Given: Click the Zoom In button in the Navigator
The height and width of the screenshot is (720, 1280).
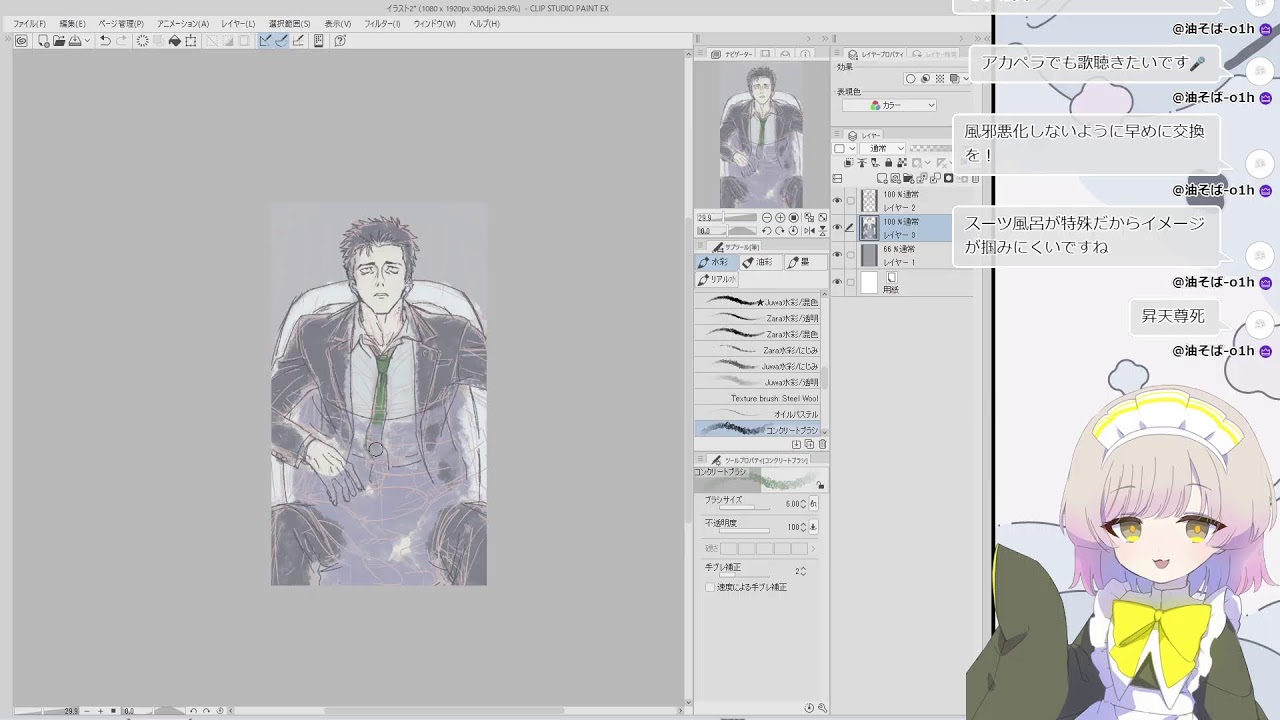Looking at the screenshot, I should point(780,217).
